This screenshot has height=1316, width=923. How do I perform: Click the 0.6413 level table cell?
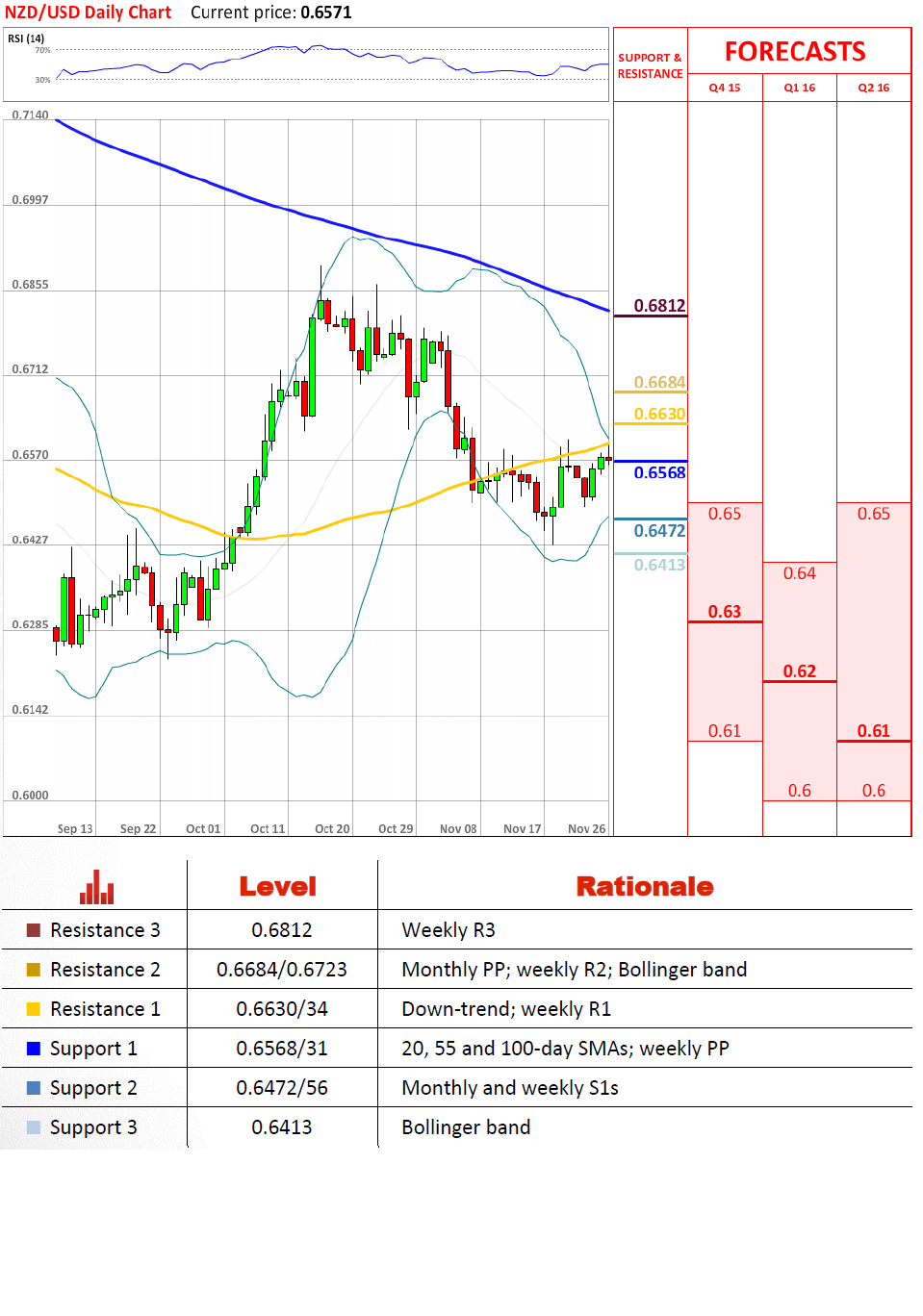pos(282,1127)
